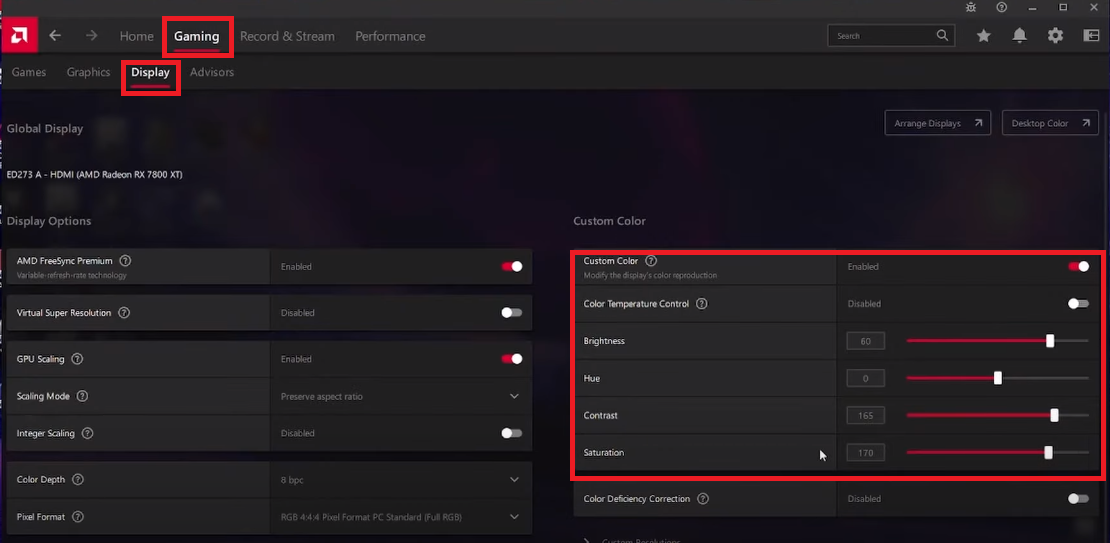Click the Desktop Color button

point(1049,123)
